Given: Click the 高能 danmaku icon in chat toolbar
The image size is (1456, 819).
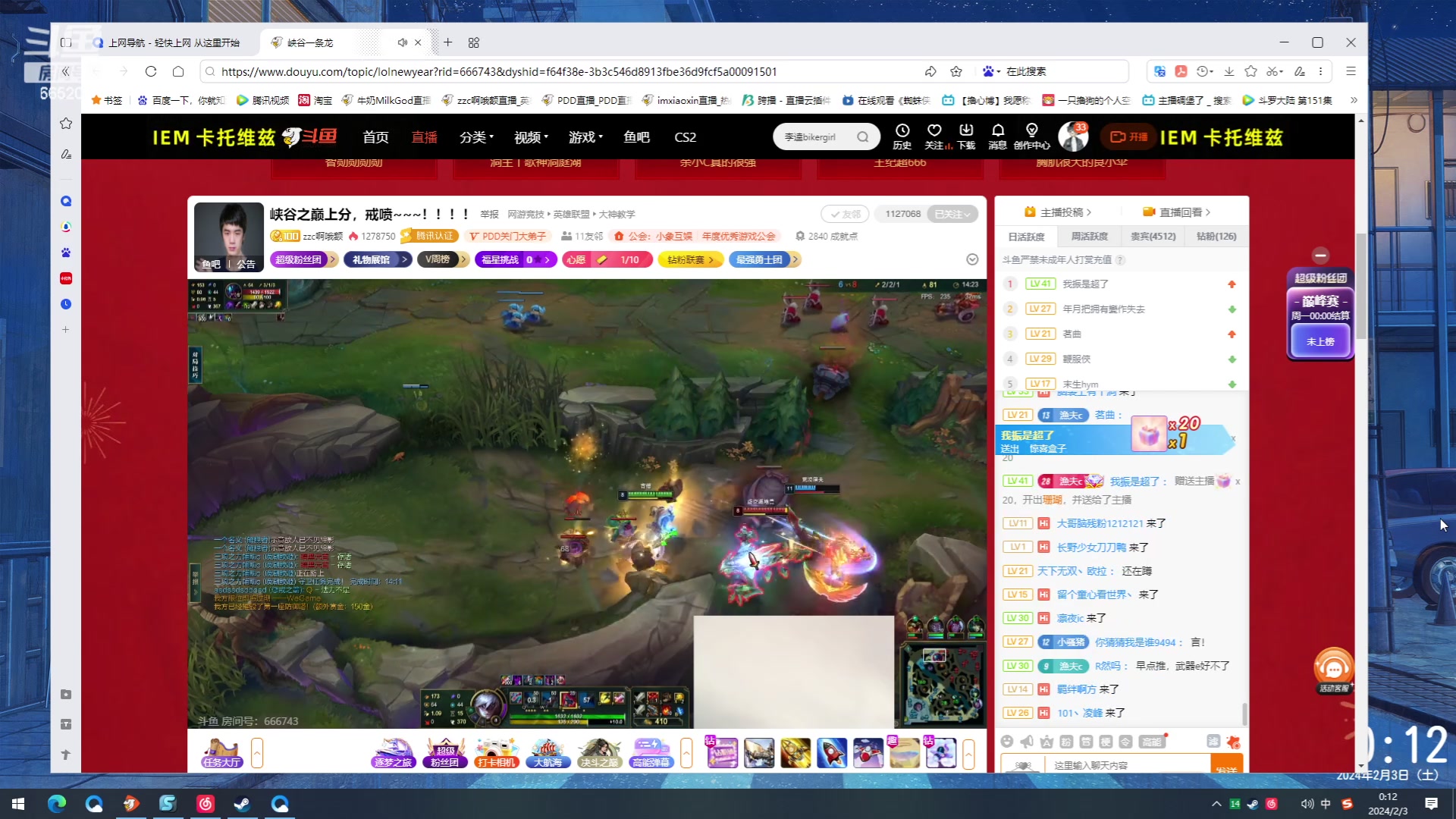Looking at the screenshot, I should (1152, 742).
